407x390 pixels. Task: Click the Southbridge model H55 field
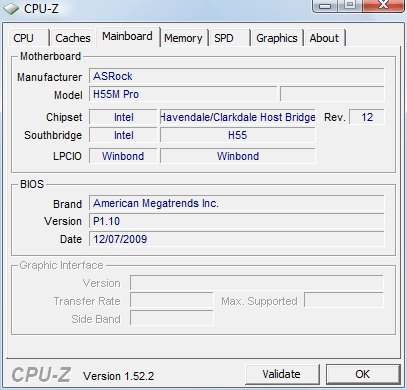pyautogui.click(x=238, y=135)
